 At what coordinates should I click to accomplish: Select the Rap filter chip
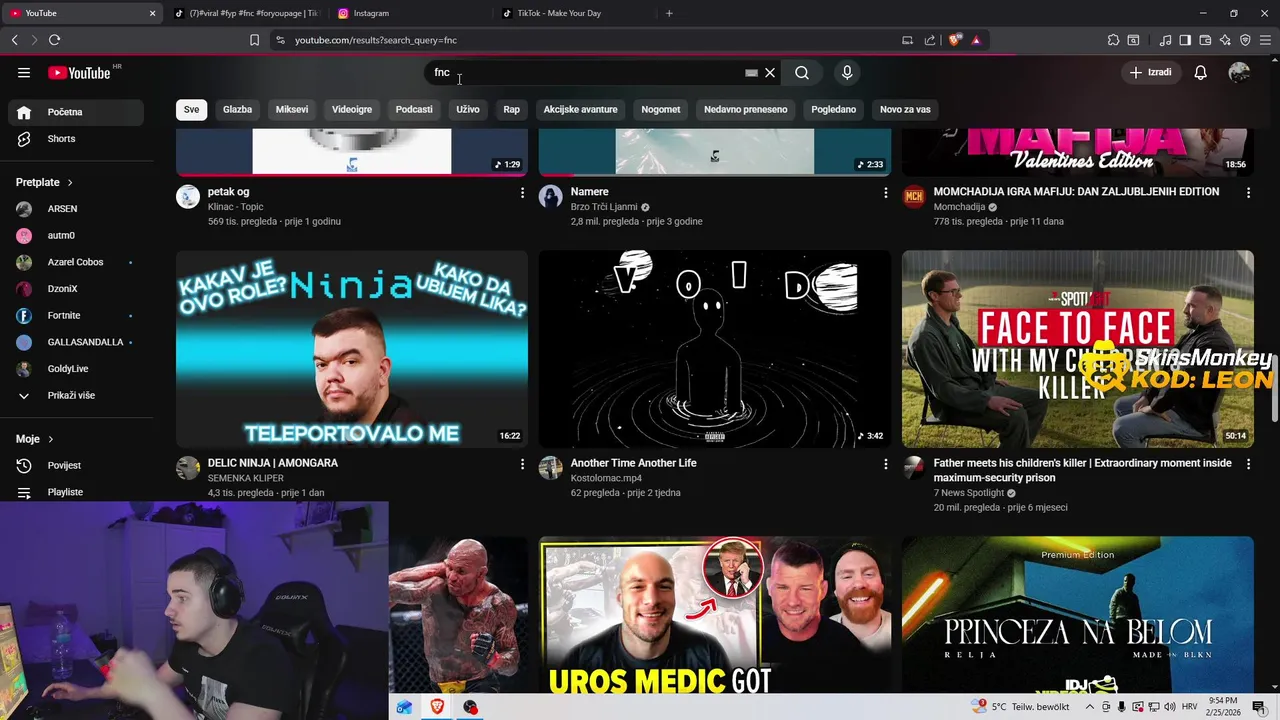511,109
